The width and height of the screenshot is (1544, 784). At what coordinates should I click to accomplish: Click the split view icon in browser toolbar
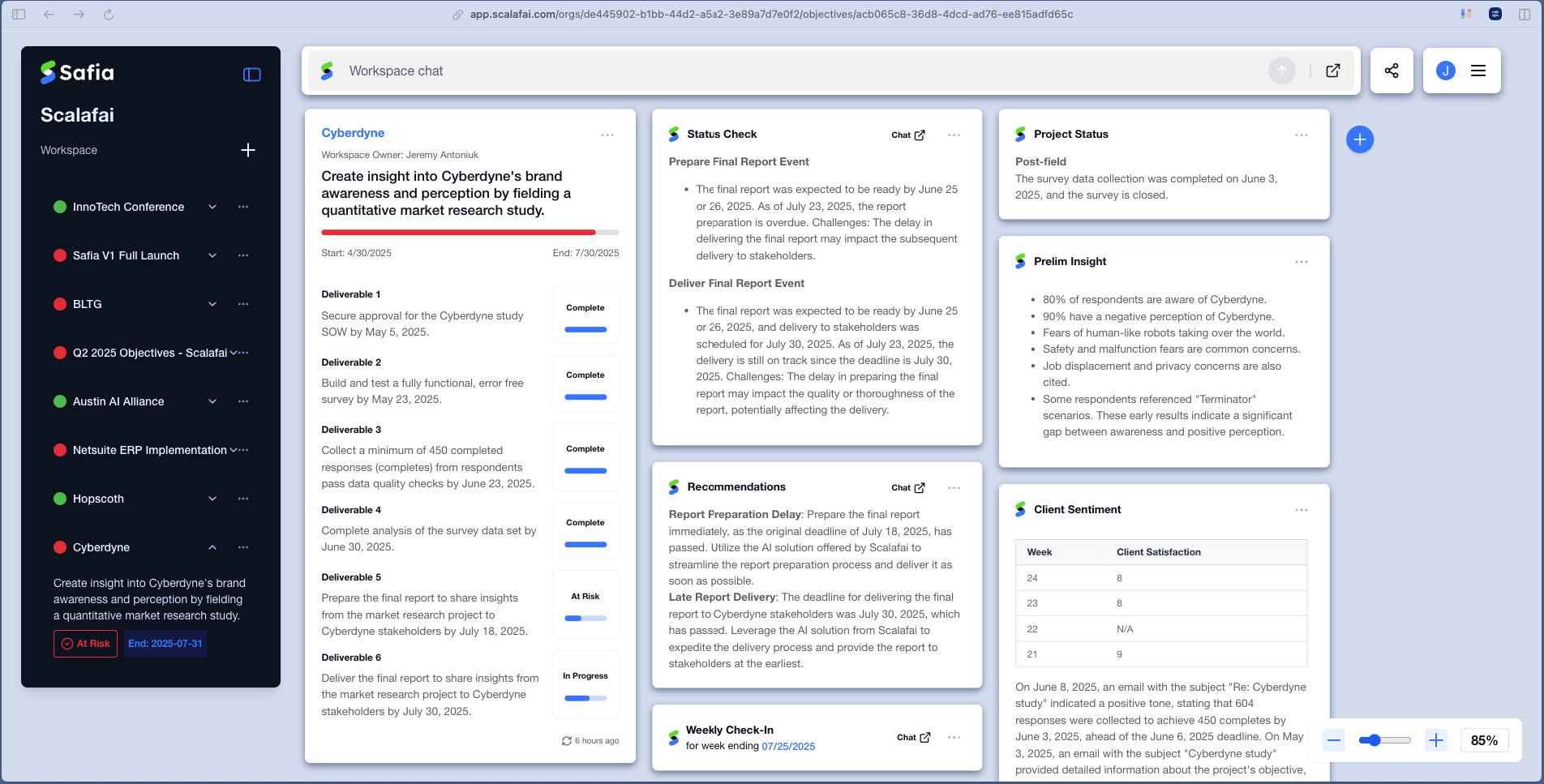(x=1525, y=15)
